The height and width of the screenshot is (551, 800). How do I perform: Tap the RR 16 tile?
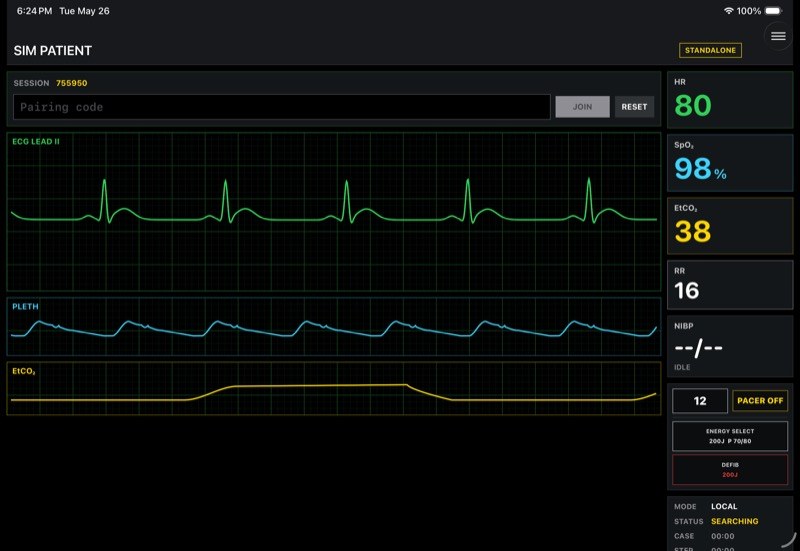(730, 285)
